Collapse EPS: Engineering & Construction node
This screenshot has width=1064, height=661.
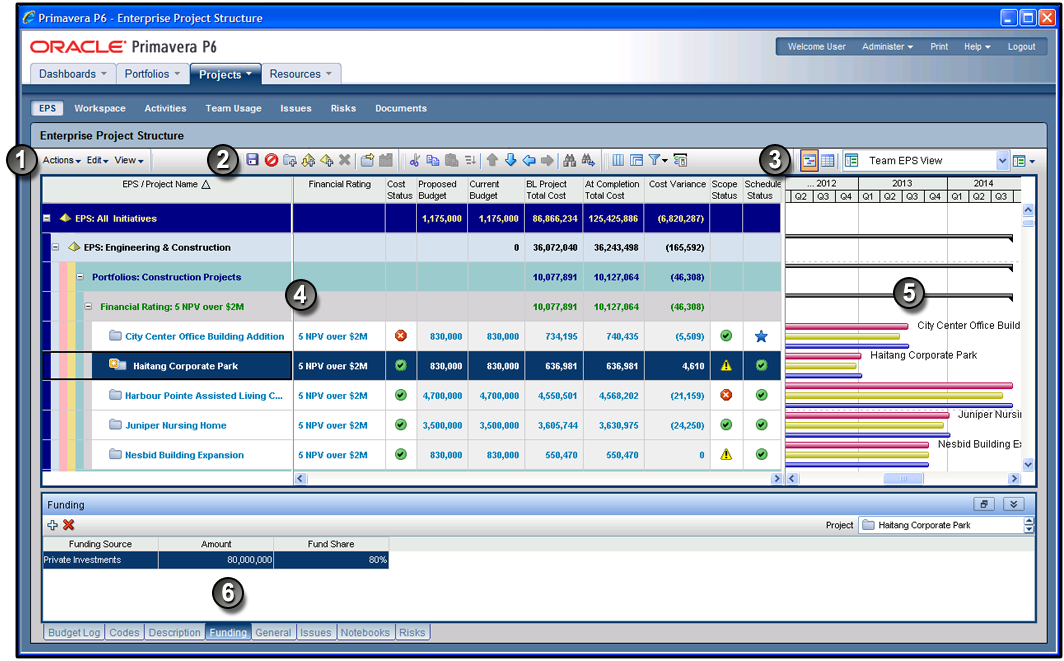[56, 248]
